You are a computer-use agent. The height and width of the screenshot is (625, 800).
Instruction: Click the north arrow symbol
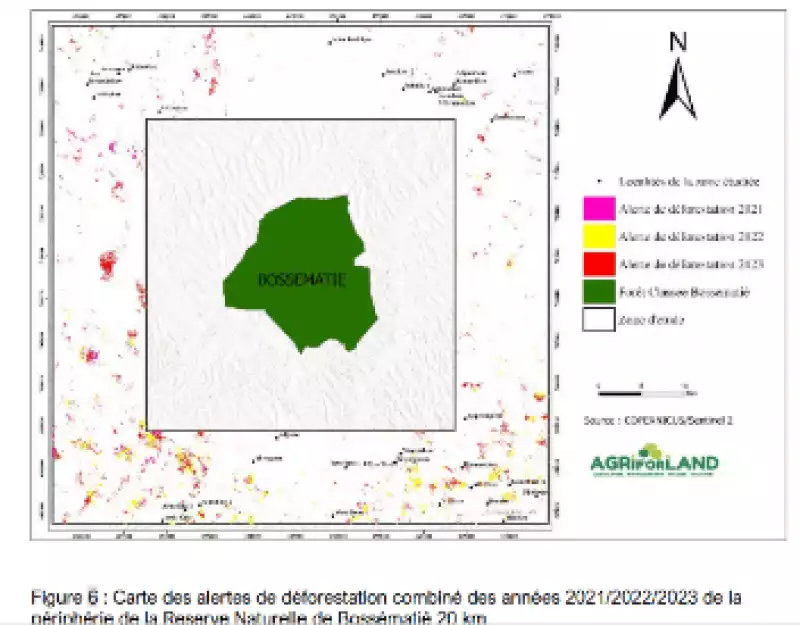pos(678,89)
